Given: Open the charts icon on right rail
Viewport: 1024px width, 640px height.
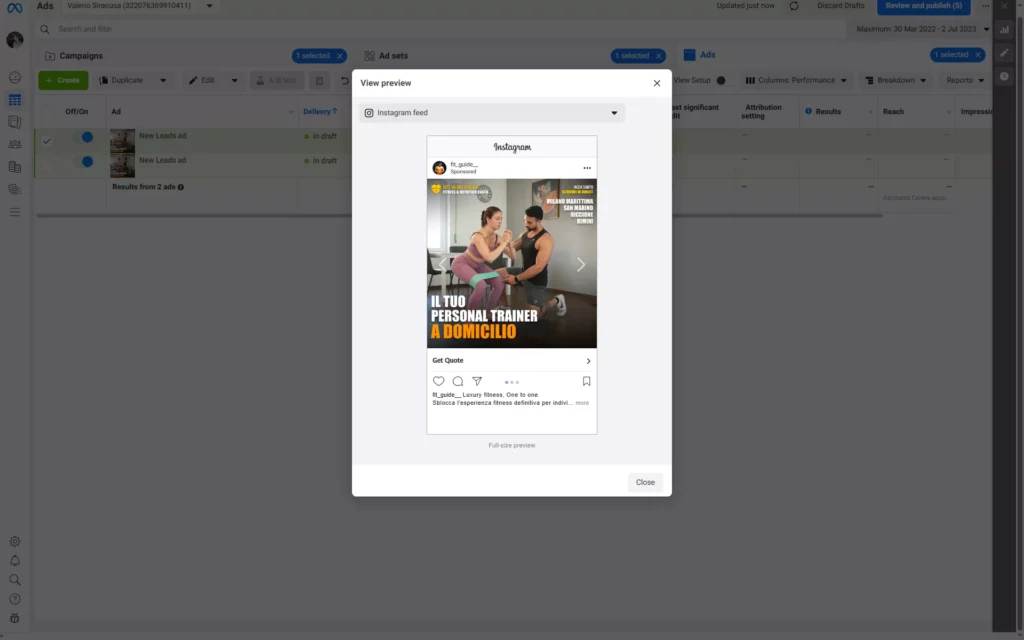Looking at the screenshot, I should [x=1005, y=30].
